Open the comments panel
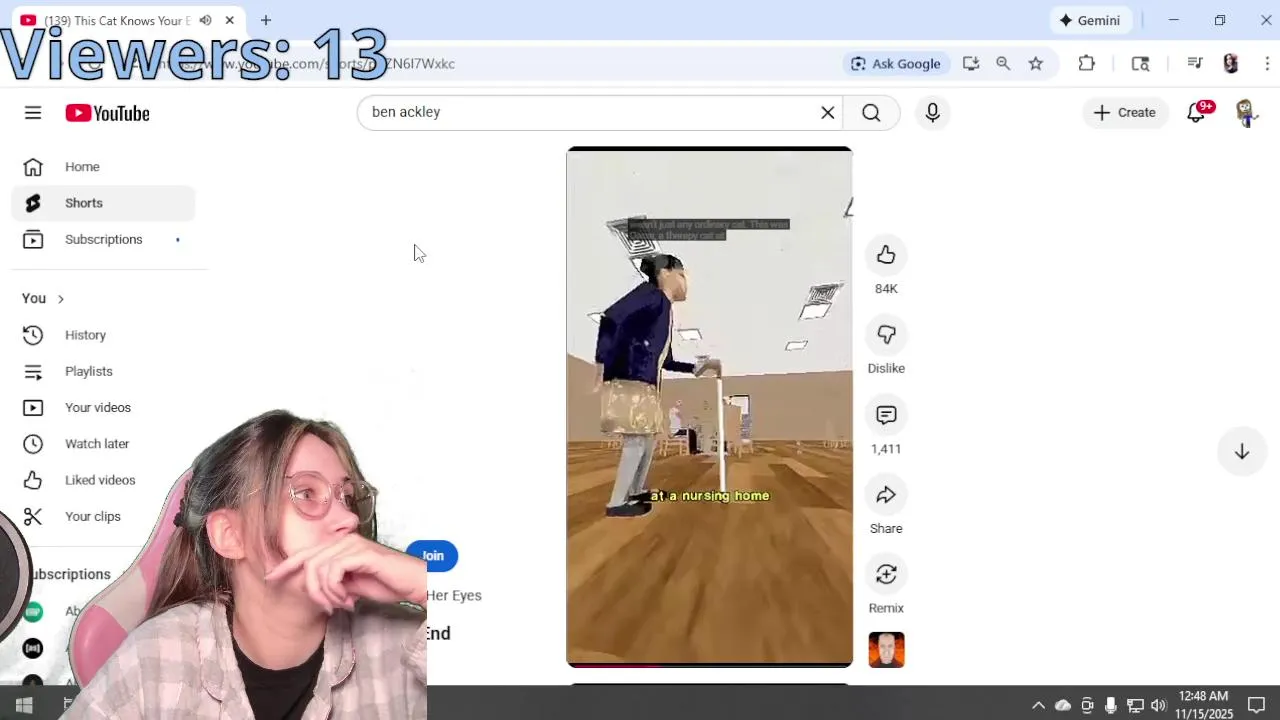The image size is (1280, 720). click(x=886, y=415)
